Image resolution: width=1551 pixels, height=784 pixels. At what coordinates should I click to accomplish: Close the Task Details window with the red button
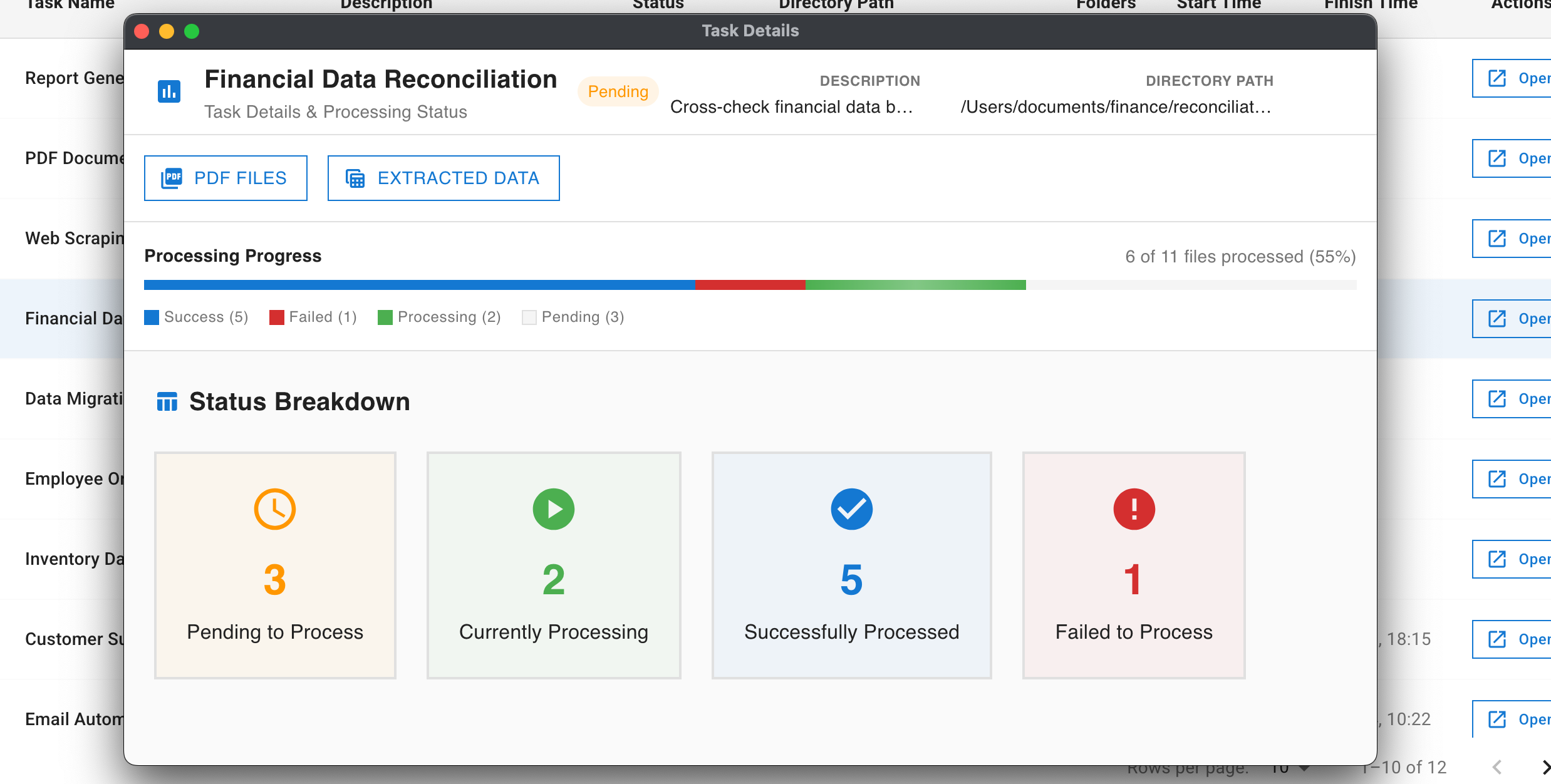tap(142, 31)
